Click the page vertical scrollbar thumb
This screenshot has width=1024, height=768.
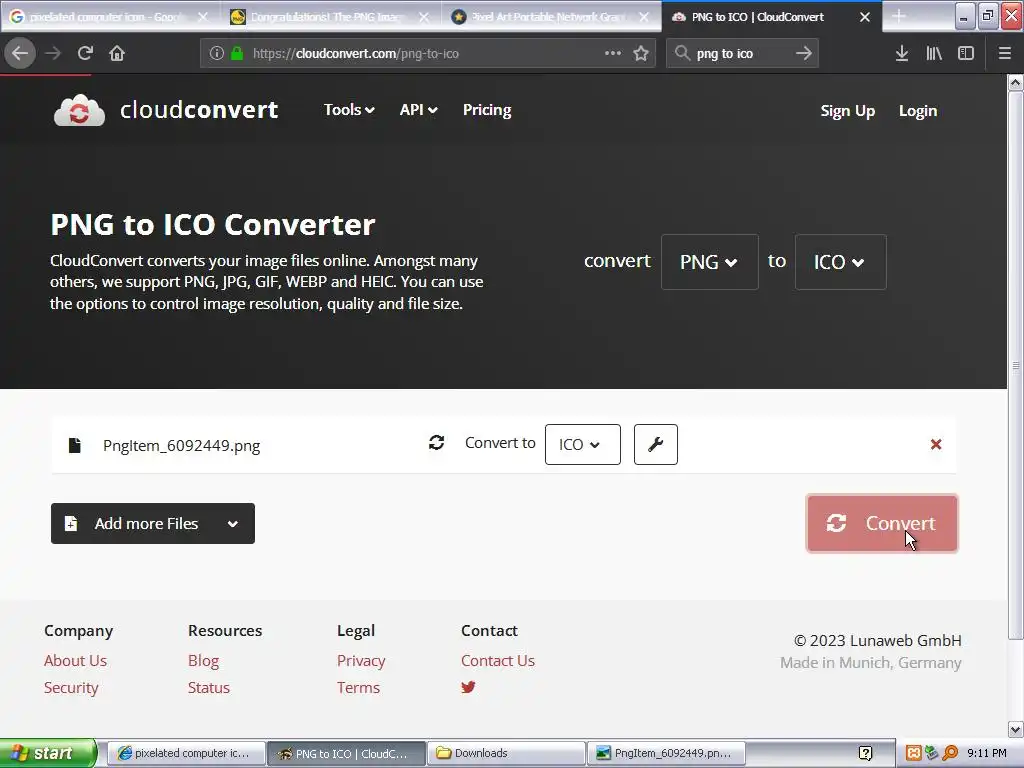[x=1016, y=366]
